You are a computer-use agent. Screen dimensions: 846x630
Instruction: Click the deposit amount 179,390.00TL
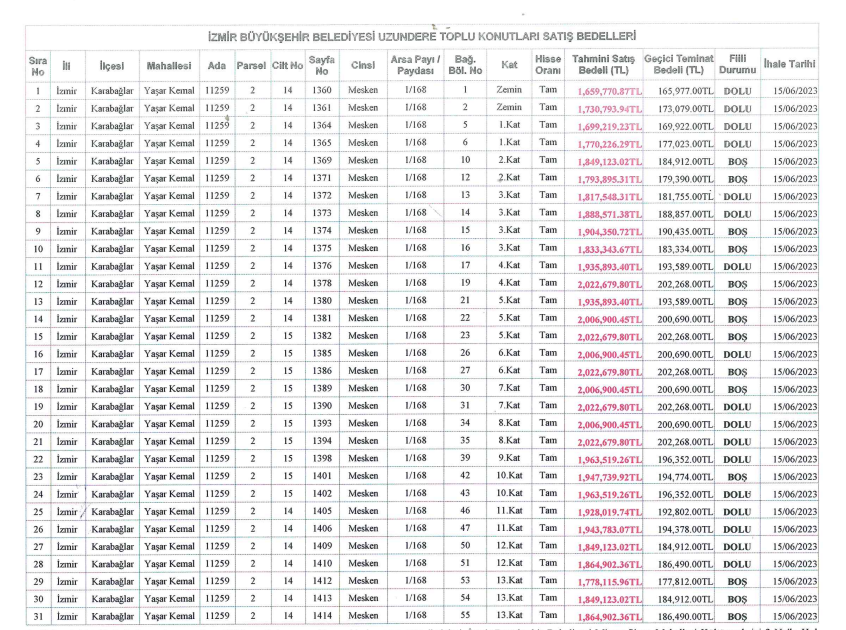(685, 179)
